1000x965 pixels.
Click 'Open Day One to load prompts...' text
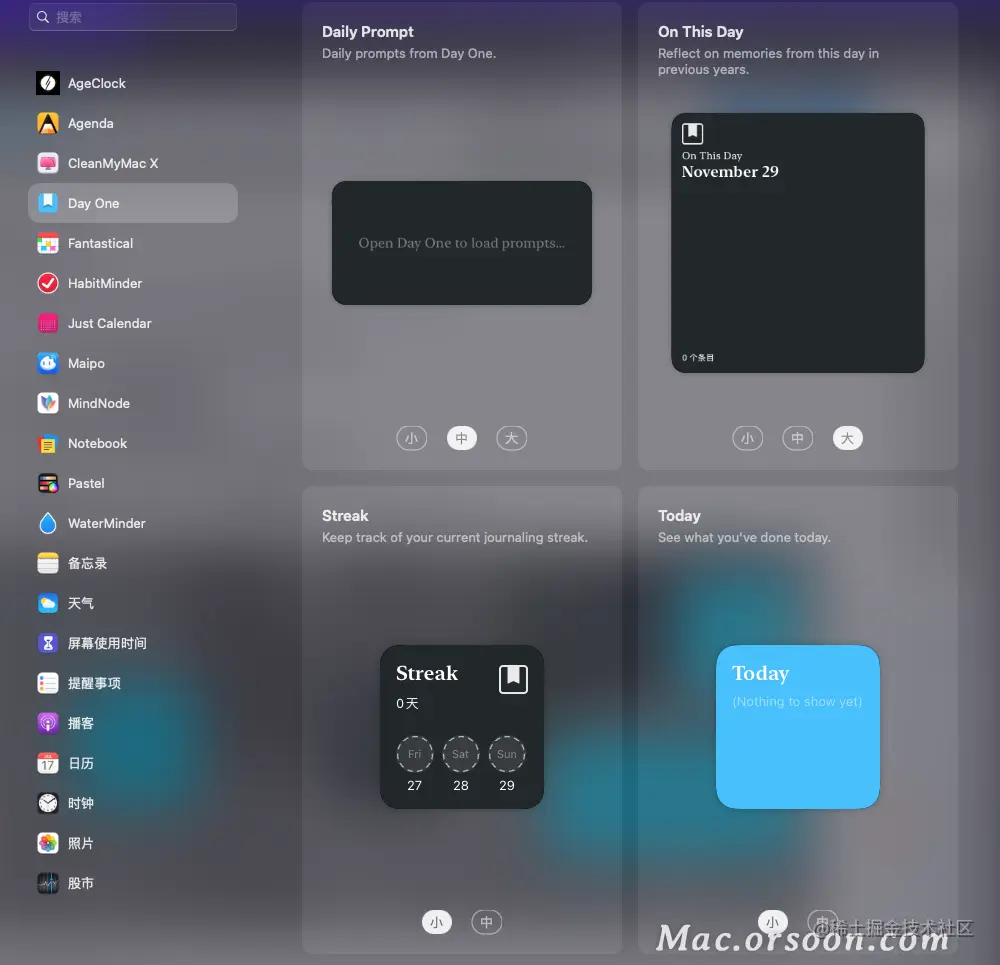pyautogui.click(x=462, y=243)
